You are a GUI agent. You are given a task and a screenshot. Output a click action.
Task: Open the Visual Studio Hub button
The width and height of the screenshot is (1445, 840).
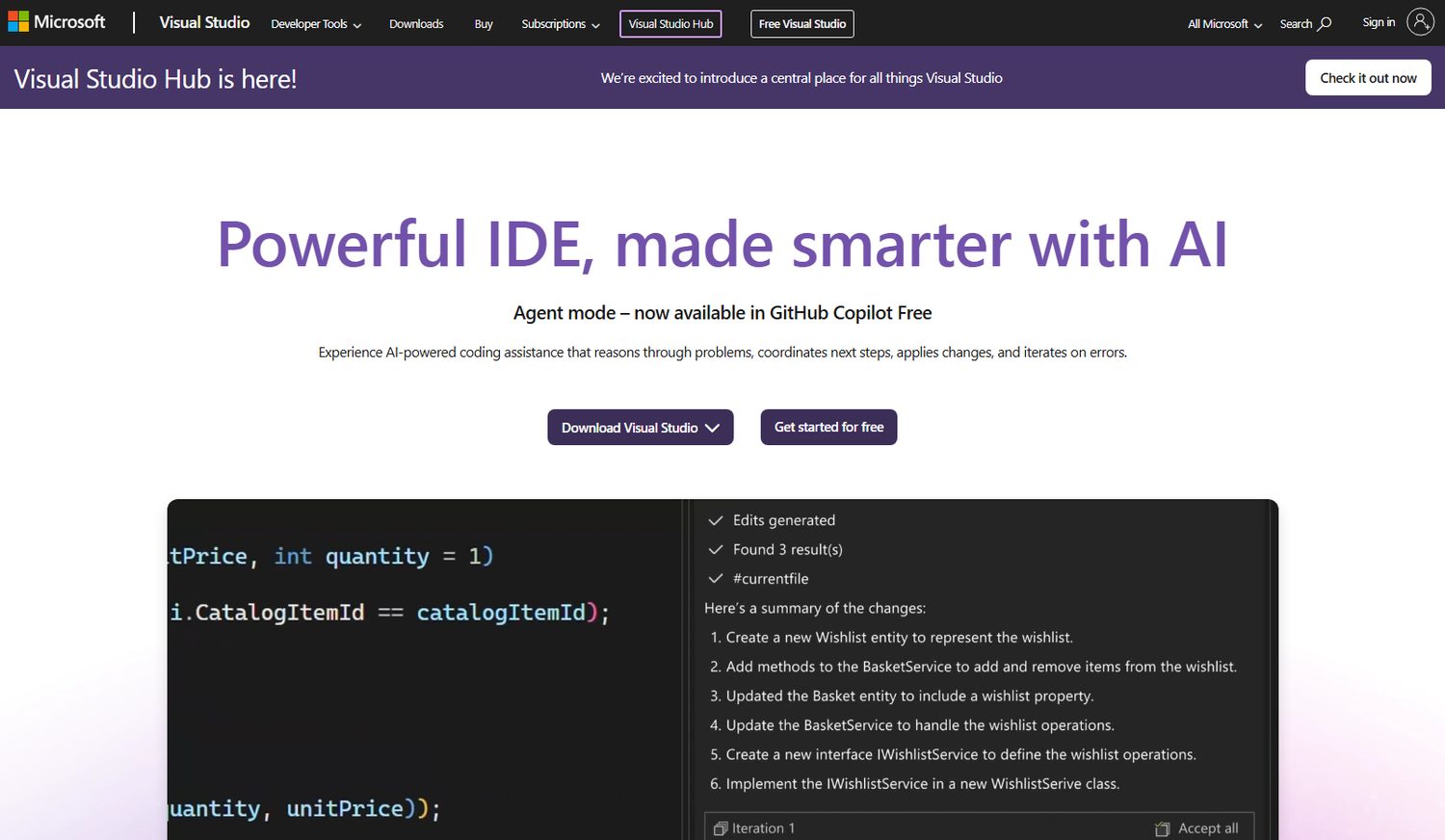click(670, 24)
